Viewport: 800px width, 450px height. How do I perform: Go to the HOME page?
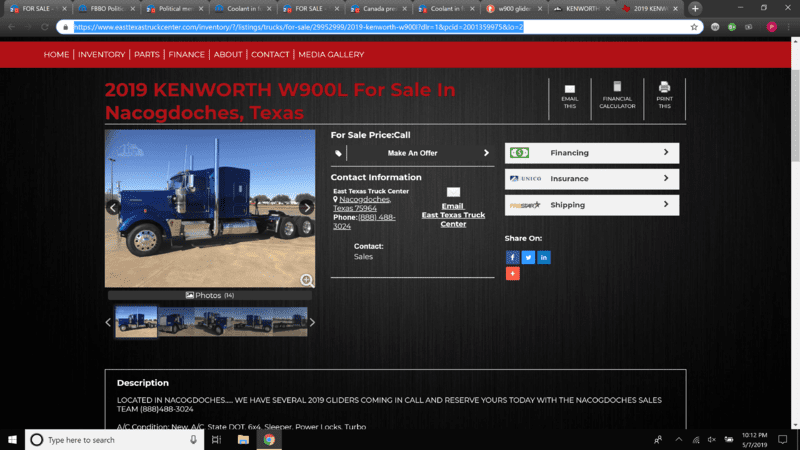click(56, 55)
